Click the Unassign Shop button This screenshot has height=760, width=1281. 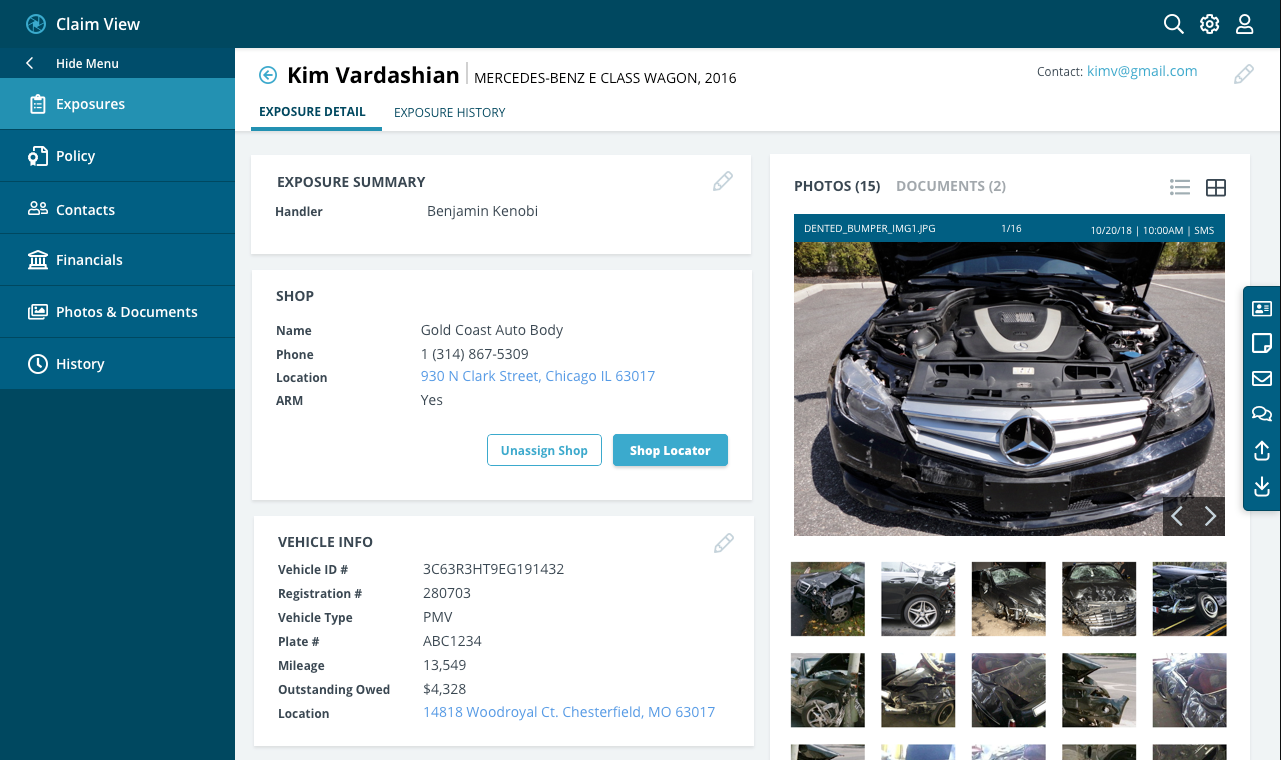point(544,450)
